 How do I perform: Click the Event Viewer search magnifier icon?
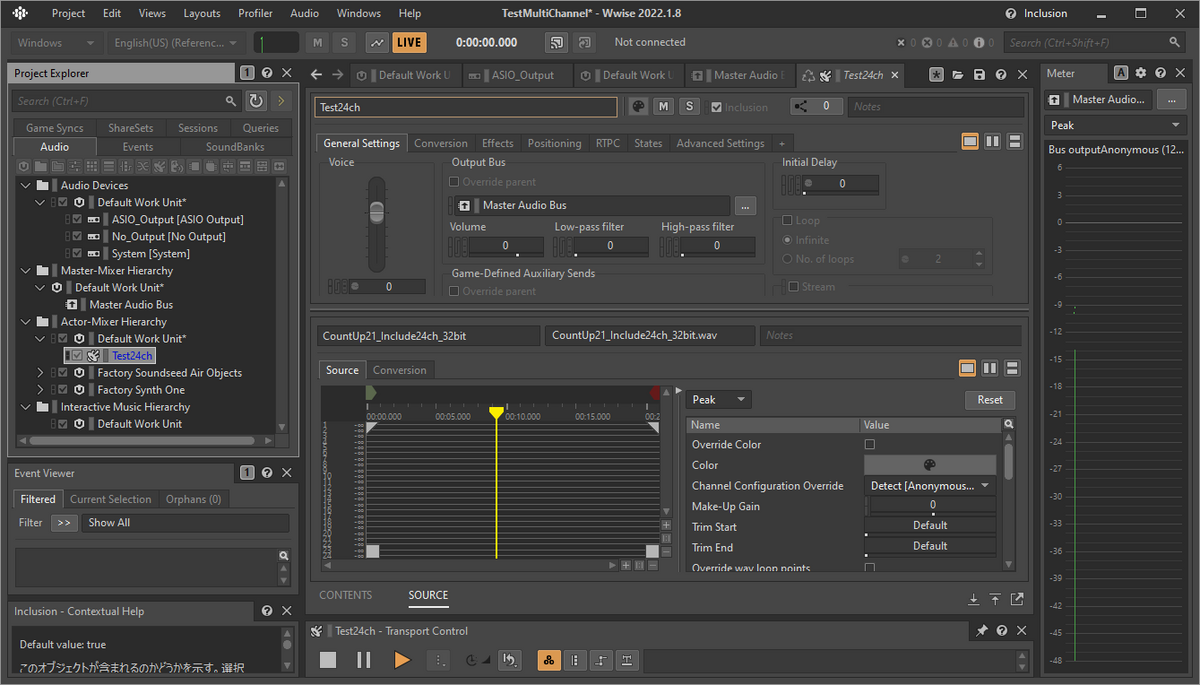[284, 556]
